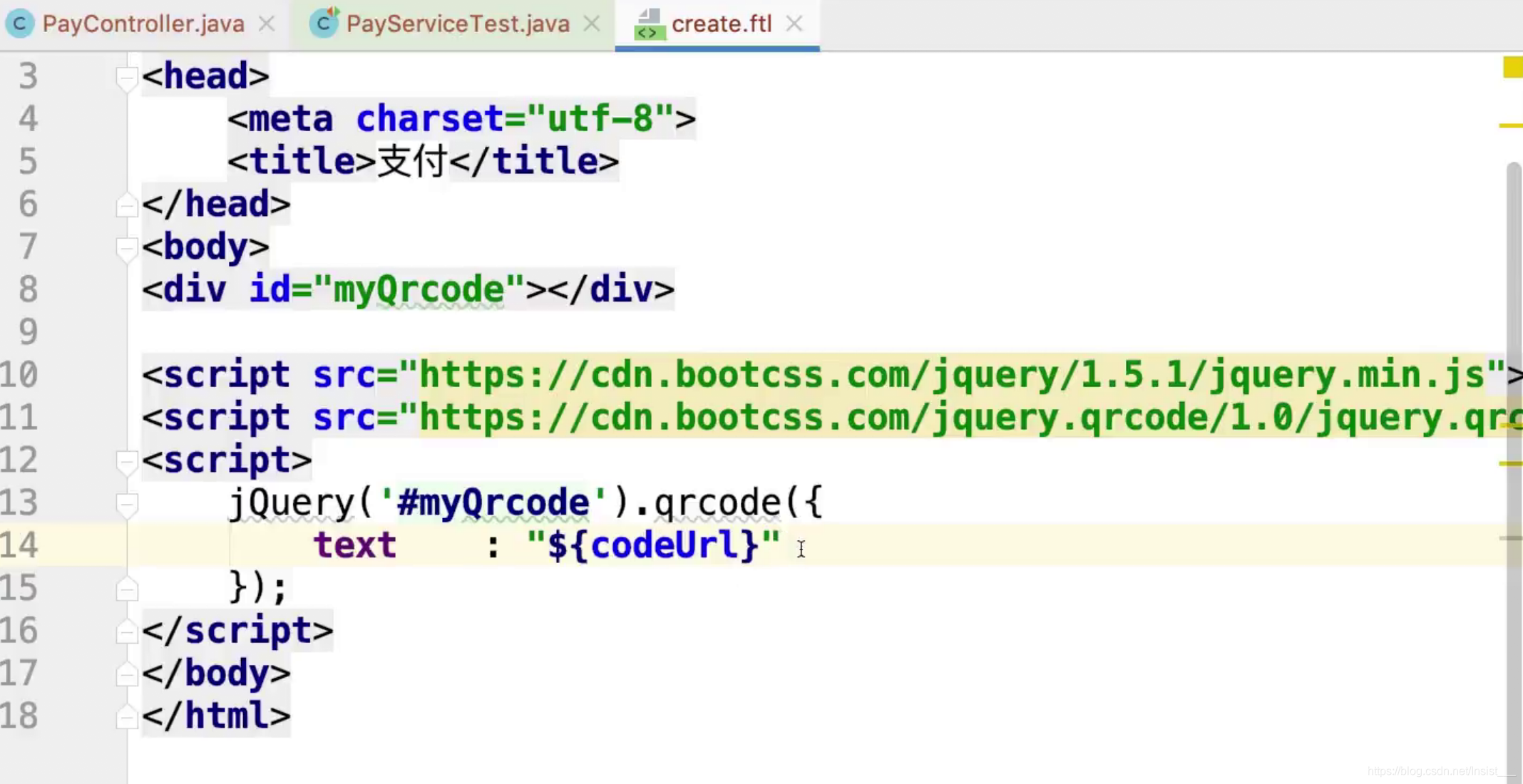Image resolution: width=1523 pixels, height=784 pixels.
Task: Click the yellow inspection status indicator
Action: point(1512,68)
